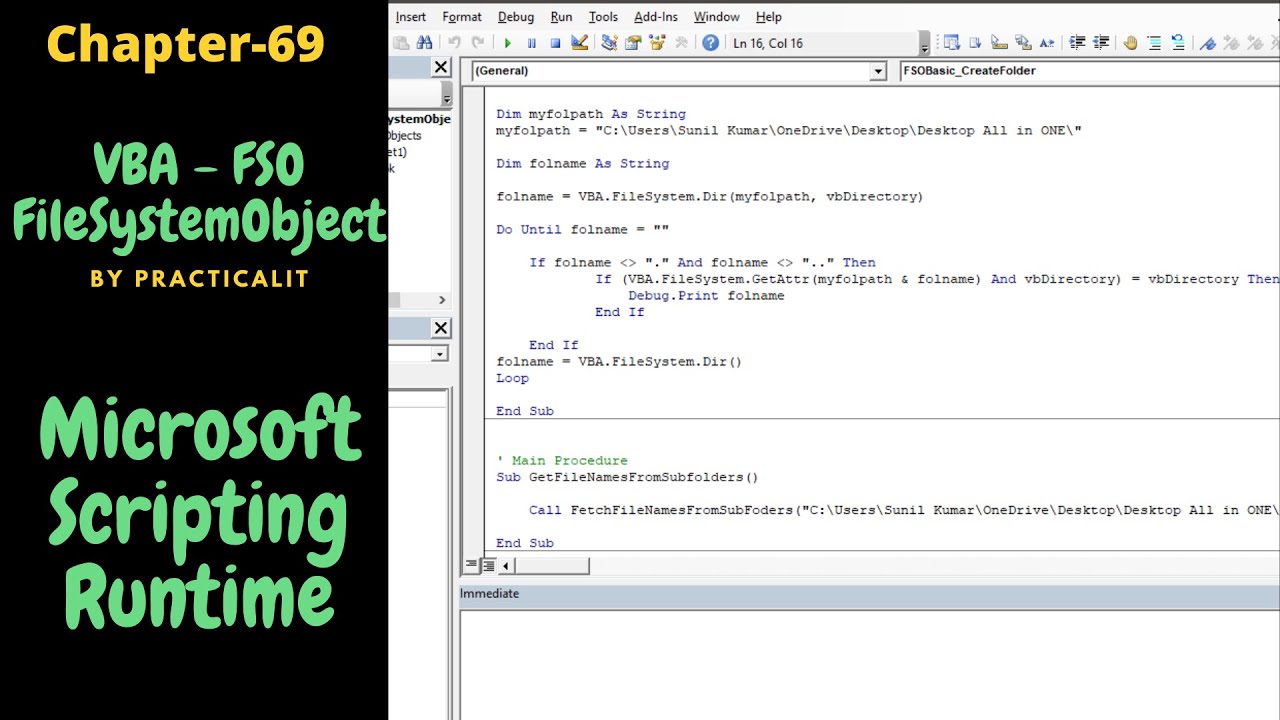1280x720 pixels.
Task: Click List Properties/Methods icon
Action: (x=952, y=43)
